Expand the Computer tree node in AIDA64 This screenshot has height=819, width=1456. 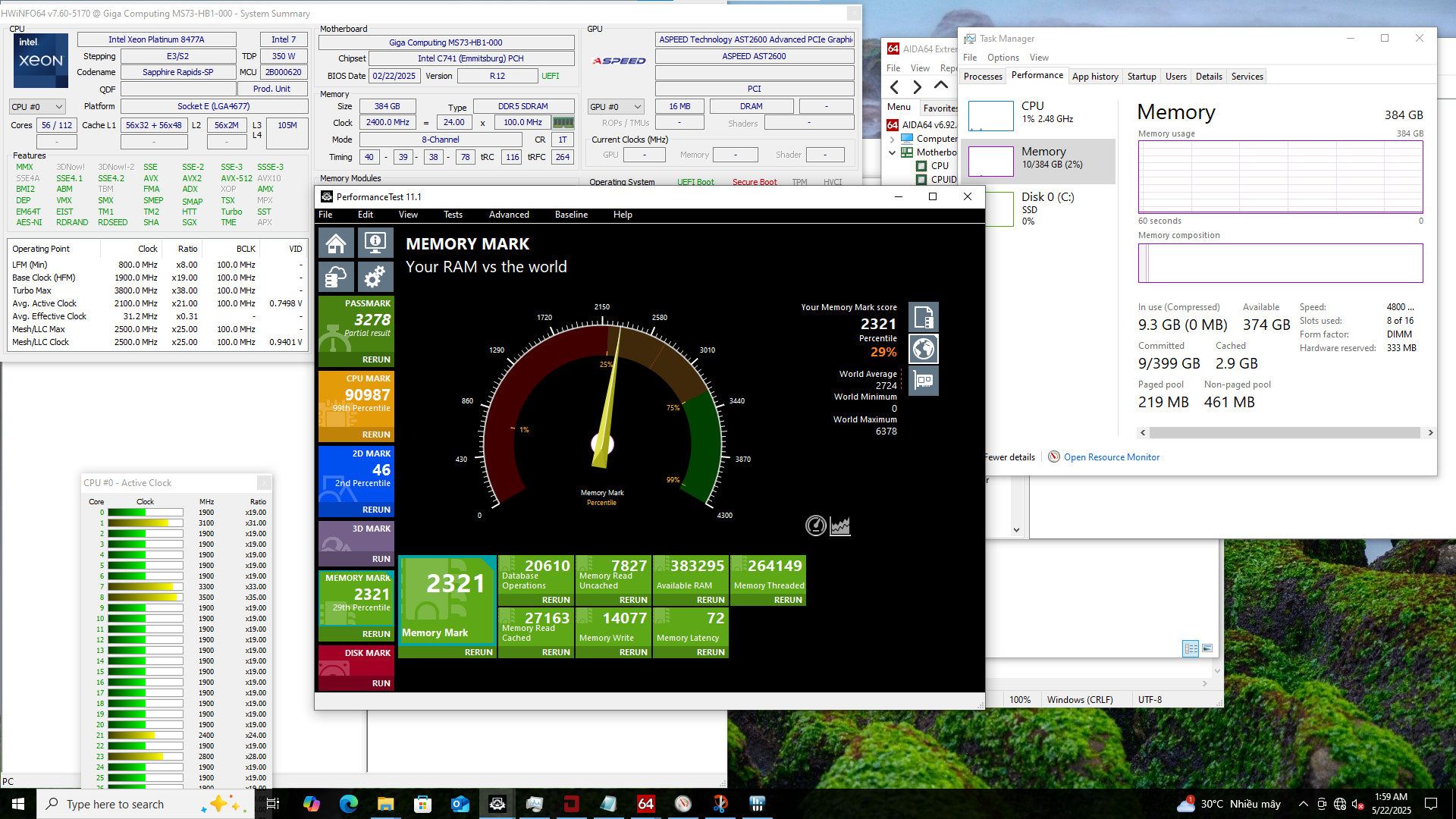point(893,139)
